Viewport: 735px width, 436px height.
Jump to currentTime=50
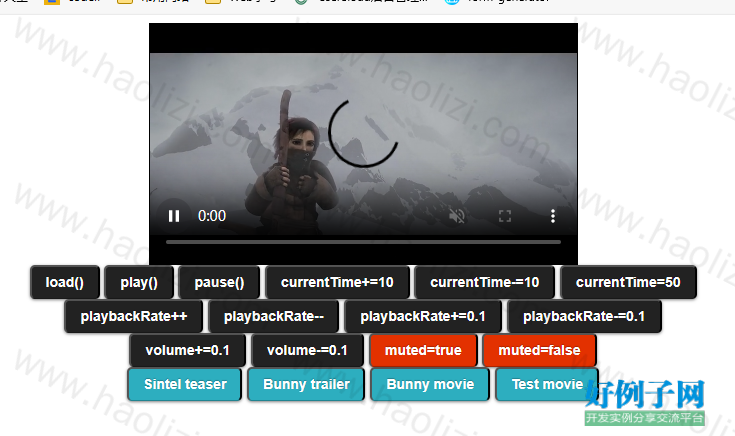[x=628, y=282]
